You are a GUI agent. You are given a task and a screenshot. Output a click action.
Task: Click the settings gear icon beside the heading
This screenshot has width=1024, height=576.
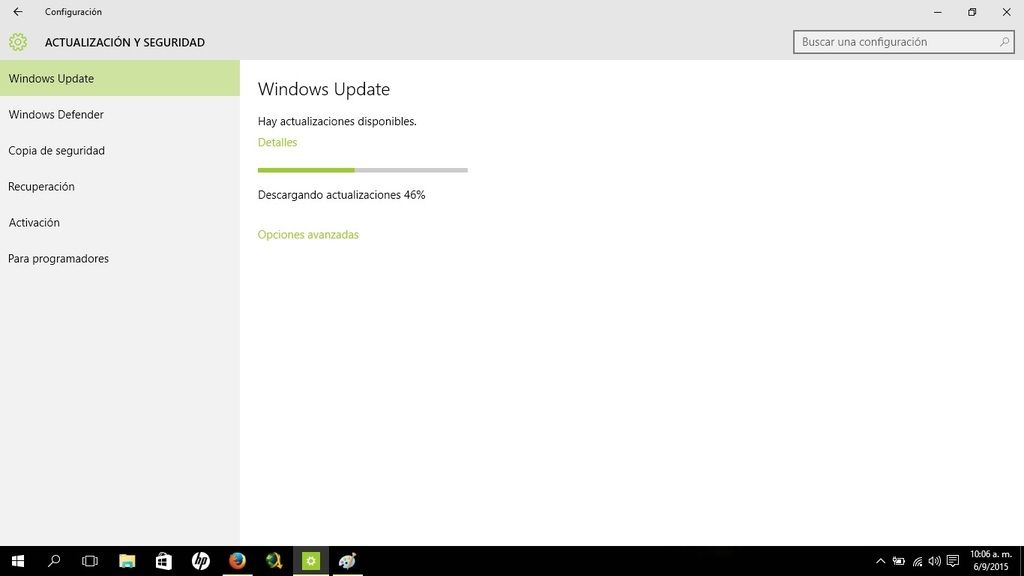tap(18, 42)
